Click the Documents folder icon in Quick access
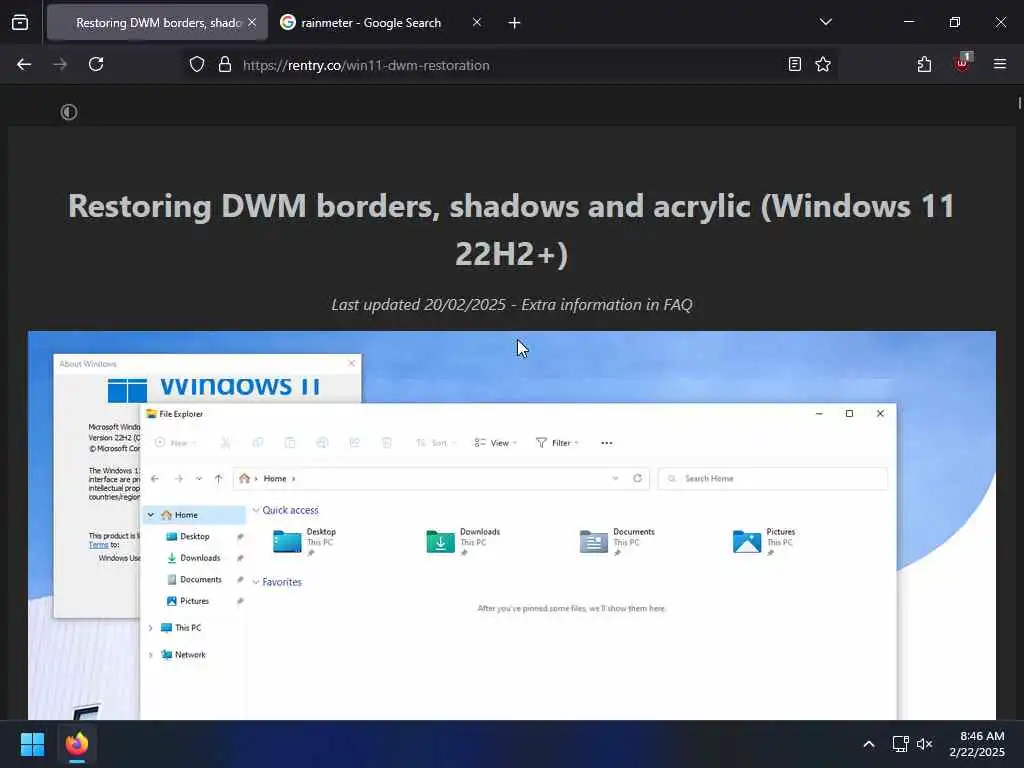The image size is (1024, 768). pos(594,541)
